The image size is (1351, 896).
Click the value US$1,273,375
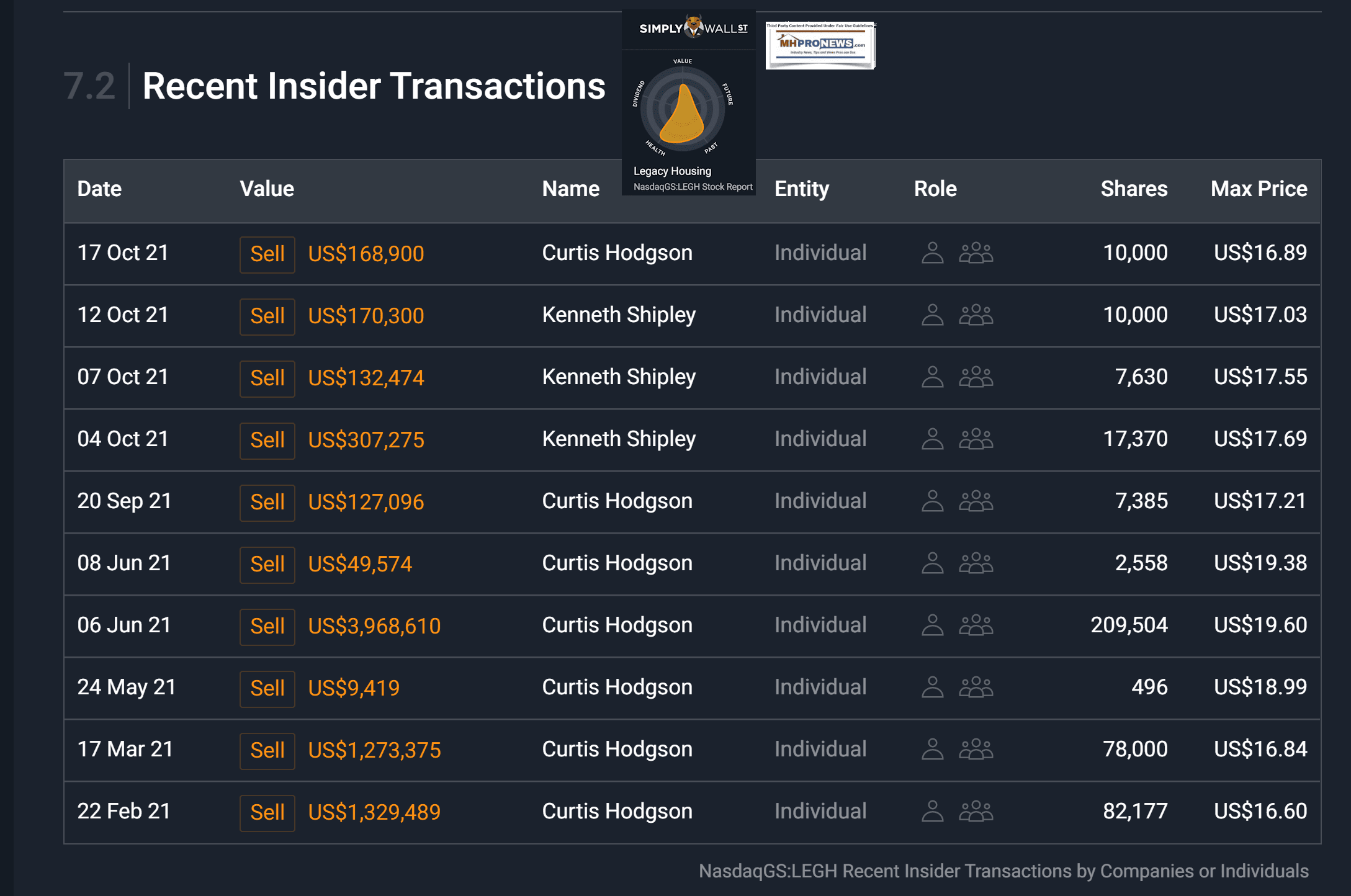374,750
